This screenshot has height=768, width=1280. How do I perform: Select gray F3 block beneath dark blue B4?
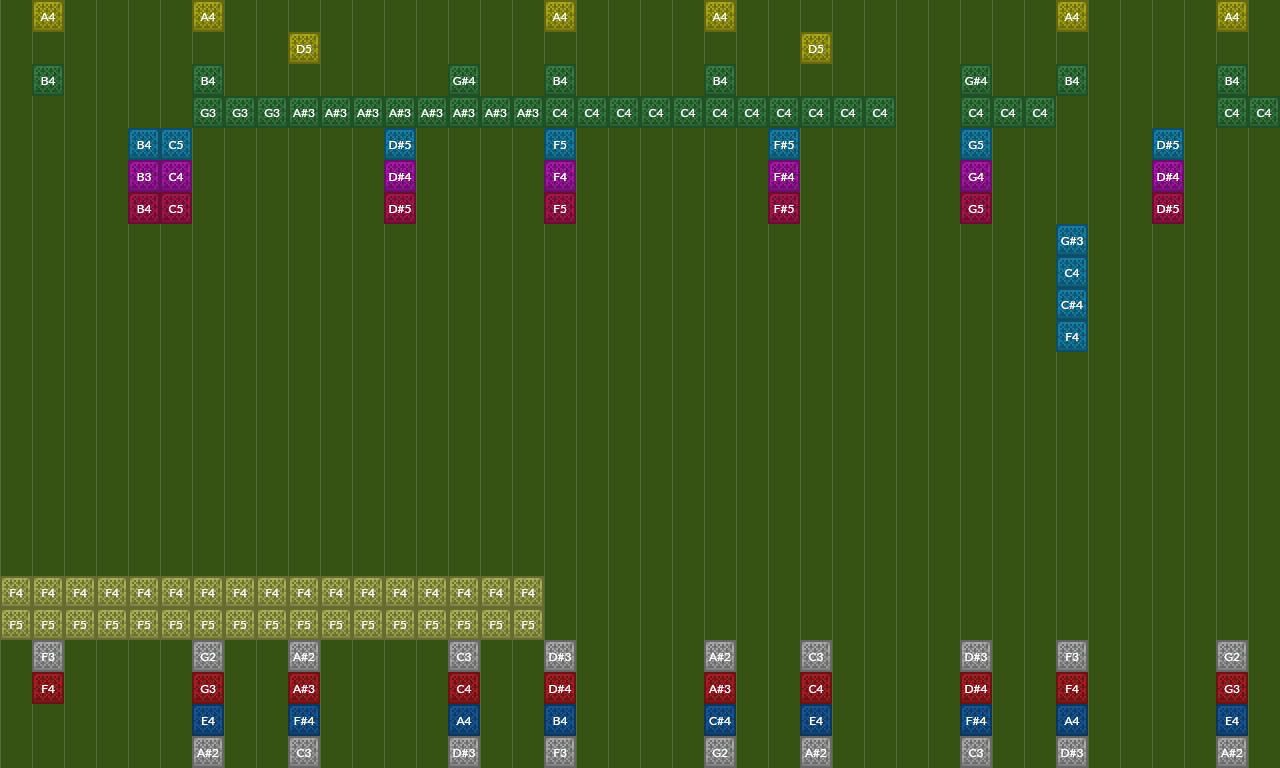point(560,752)
